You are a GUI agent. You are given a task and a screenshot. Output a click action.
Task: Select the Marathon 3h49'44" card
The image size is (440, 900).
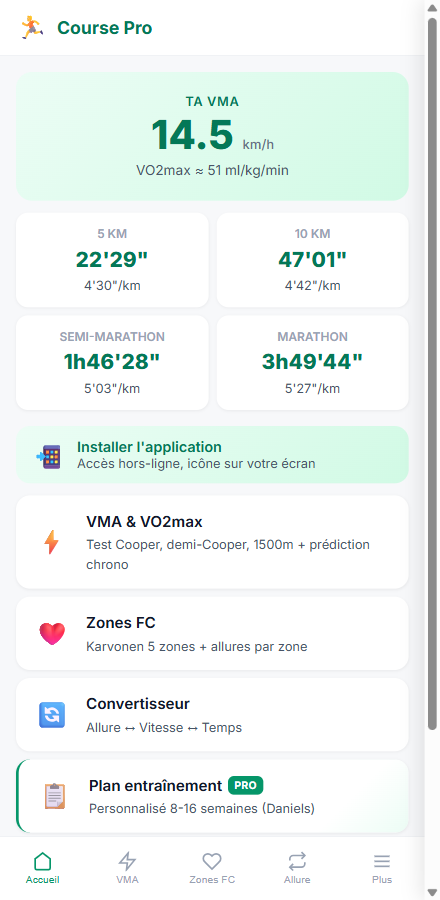click(x=313, y=363)
